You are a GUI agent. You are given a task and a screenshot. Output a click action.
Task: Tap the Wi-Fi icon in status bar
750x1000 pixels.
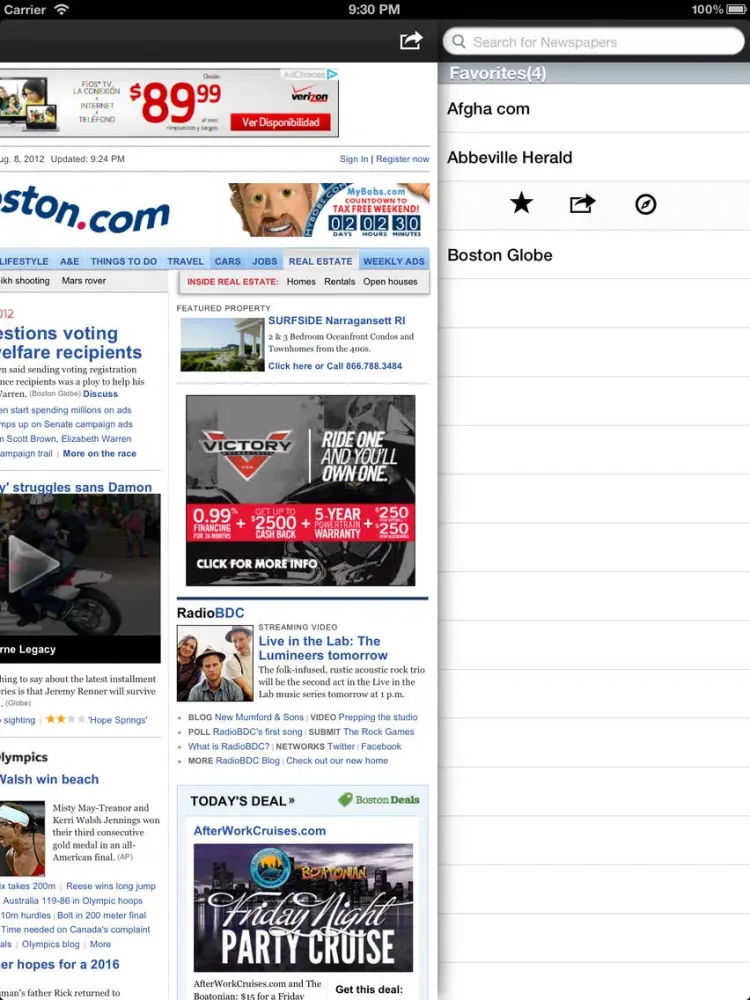coord(61,10)
